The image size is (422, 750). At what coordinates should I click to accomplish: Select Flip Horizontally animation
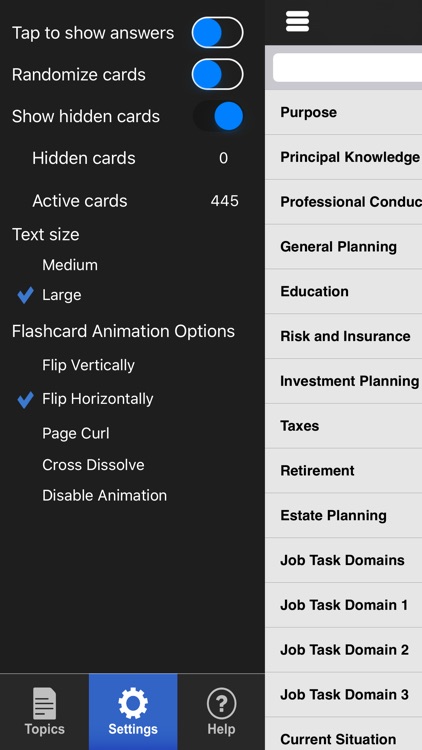click(98, 399)
